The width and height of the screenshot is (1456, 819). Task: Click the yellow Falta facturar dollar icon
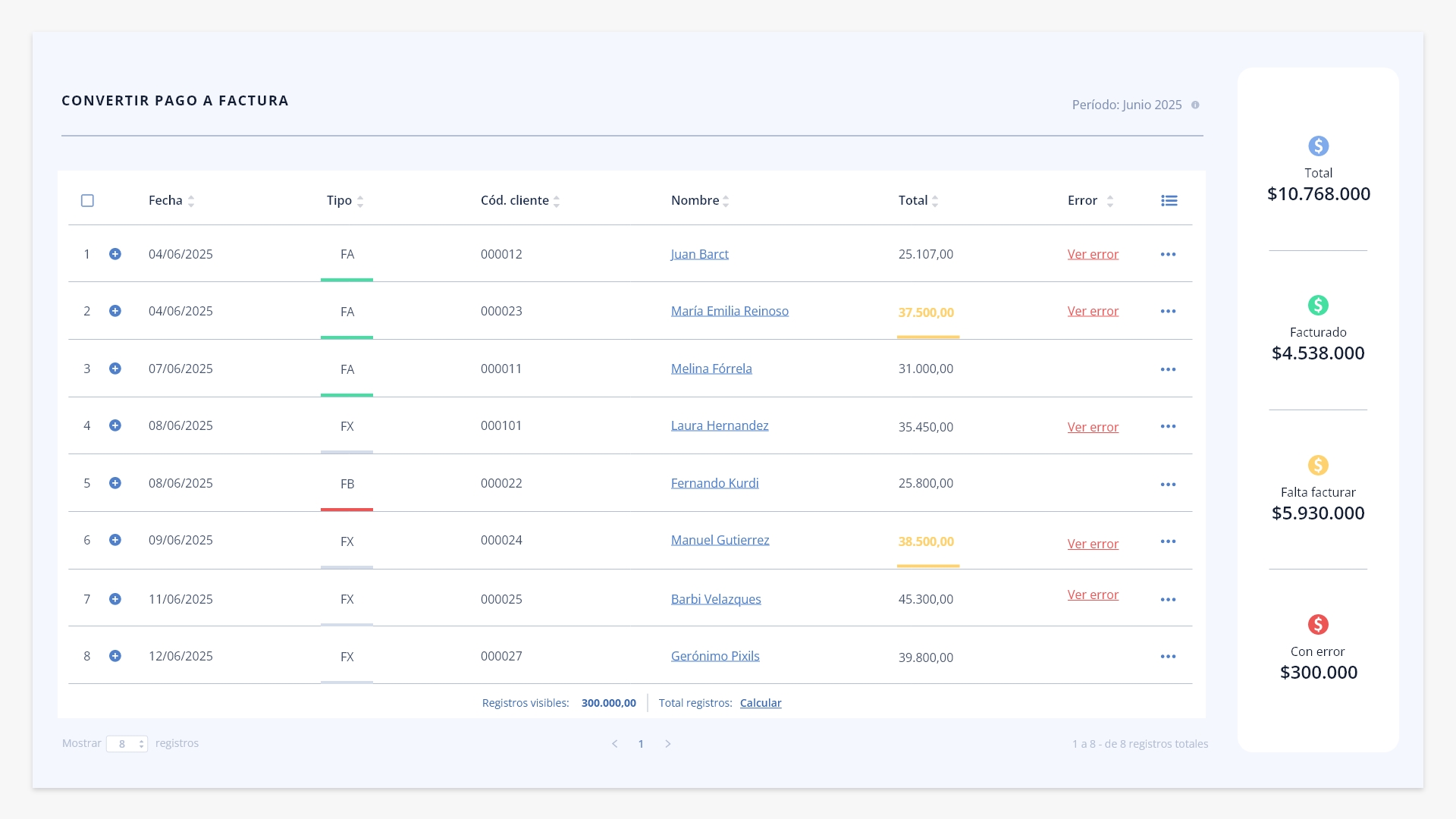point(1318,465)
